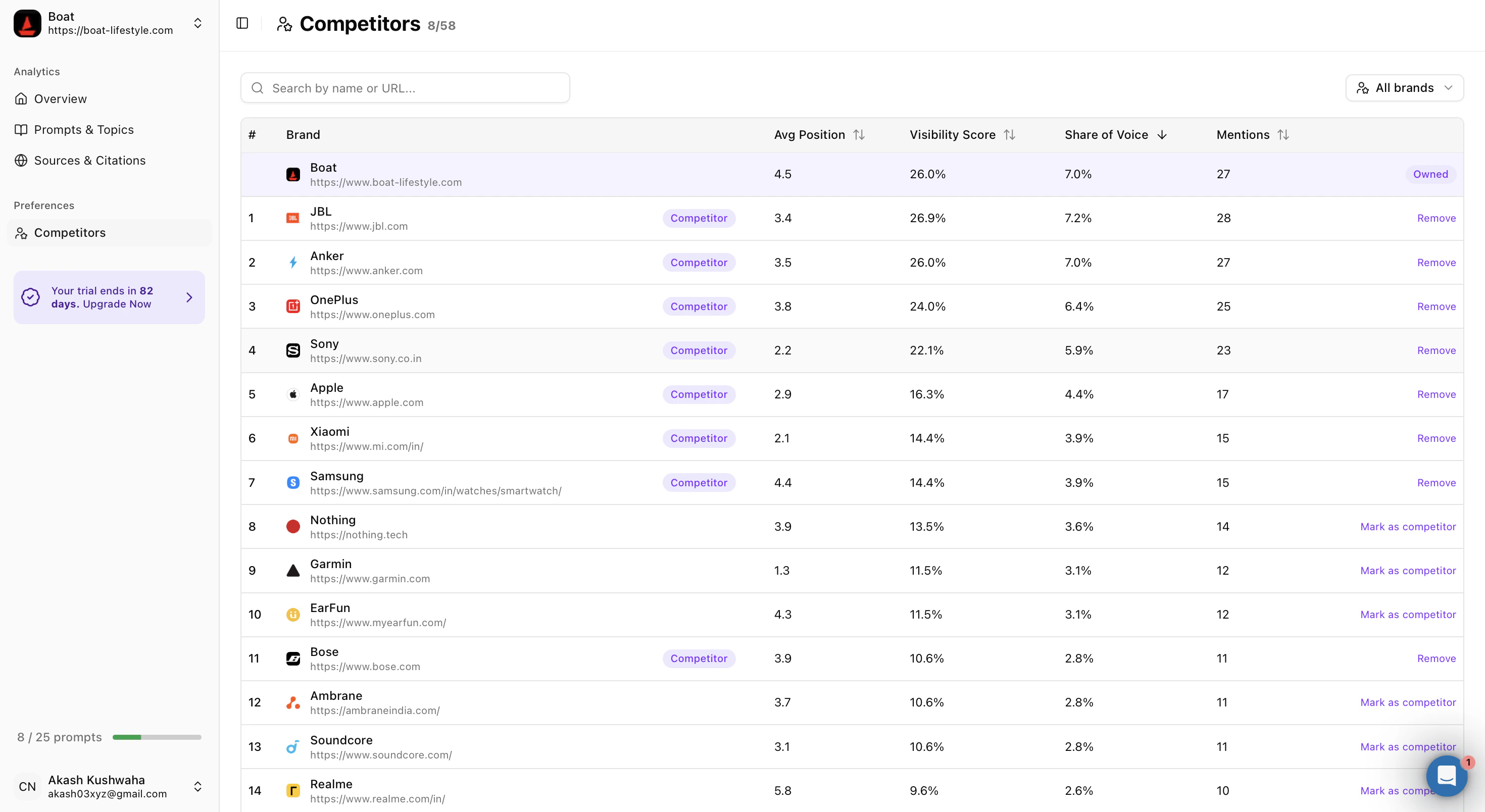This screenshot has height=812, width=1485.
Task: Sort by Mentions arrows icon
Action: click(x=1282, y=135)
